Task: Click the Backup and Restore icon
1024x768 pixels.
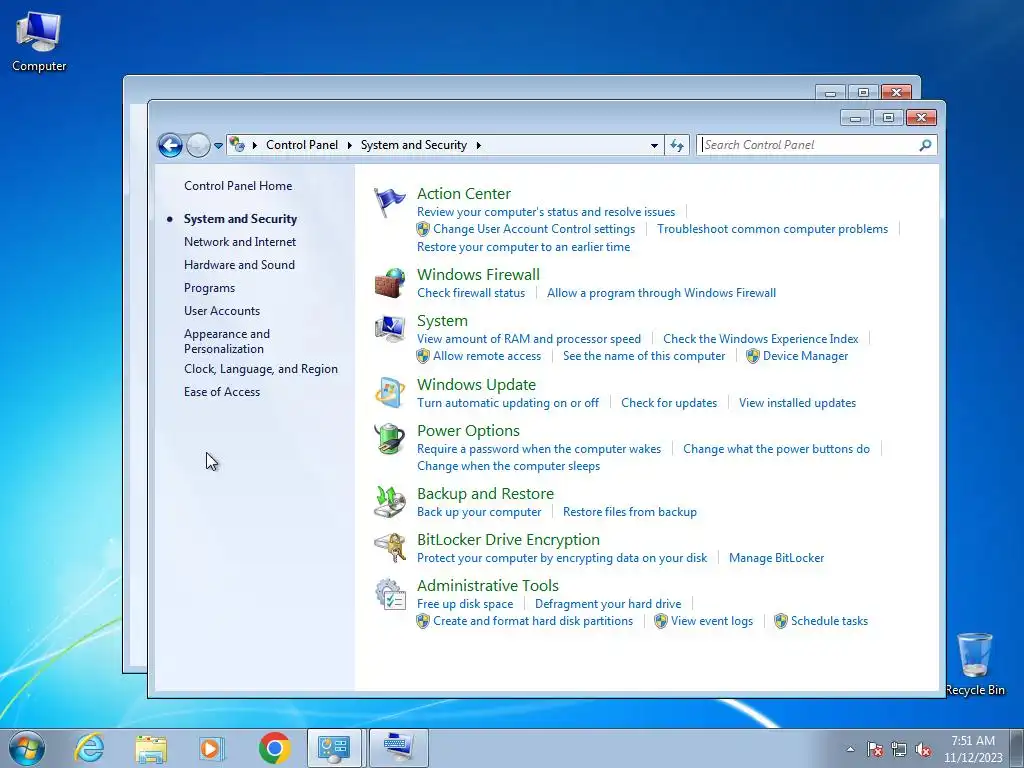Action: pos(389,502)
